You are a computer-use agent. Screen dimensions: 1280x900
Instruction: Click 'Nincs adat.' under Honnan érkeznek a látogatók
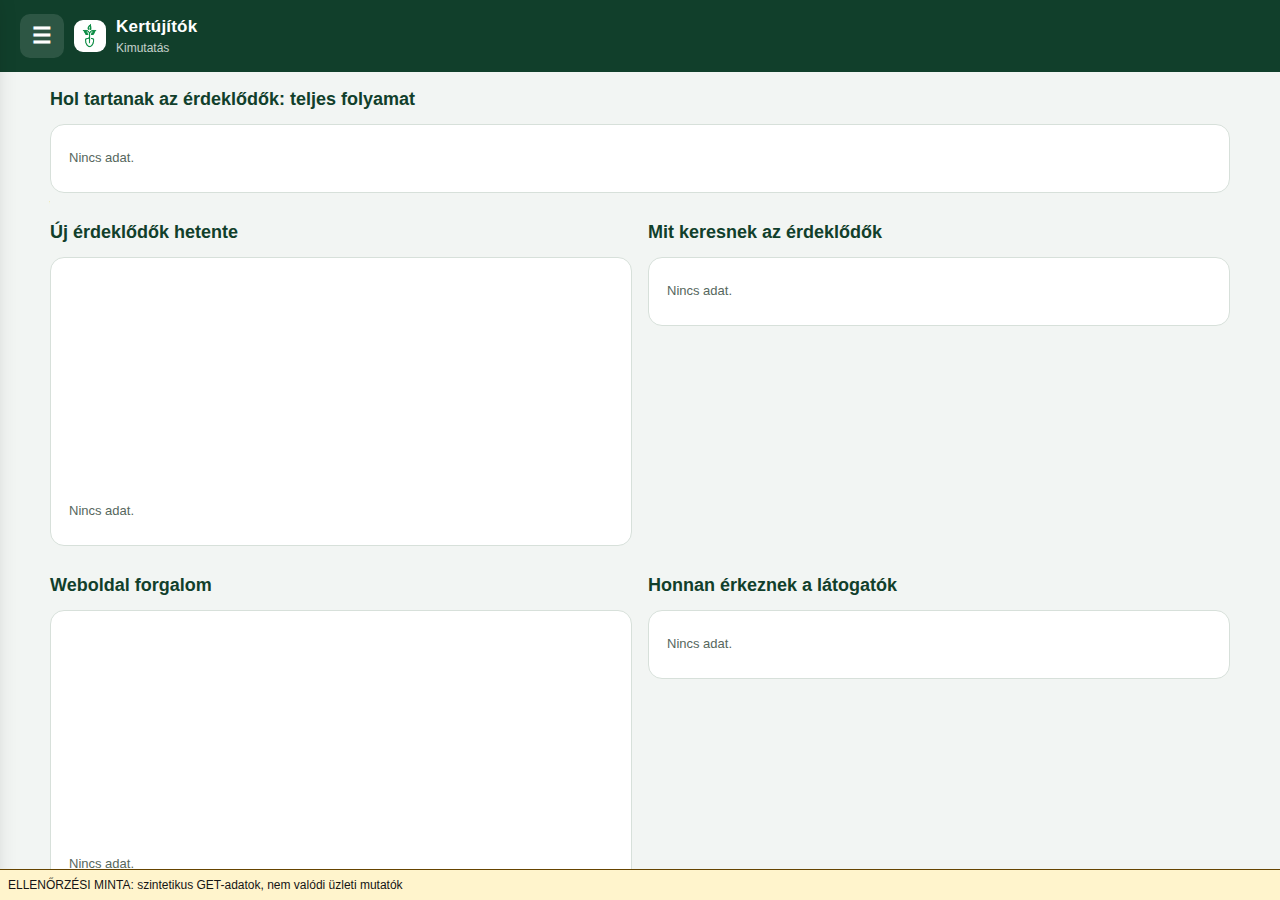[700, 644]
